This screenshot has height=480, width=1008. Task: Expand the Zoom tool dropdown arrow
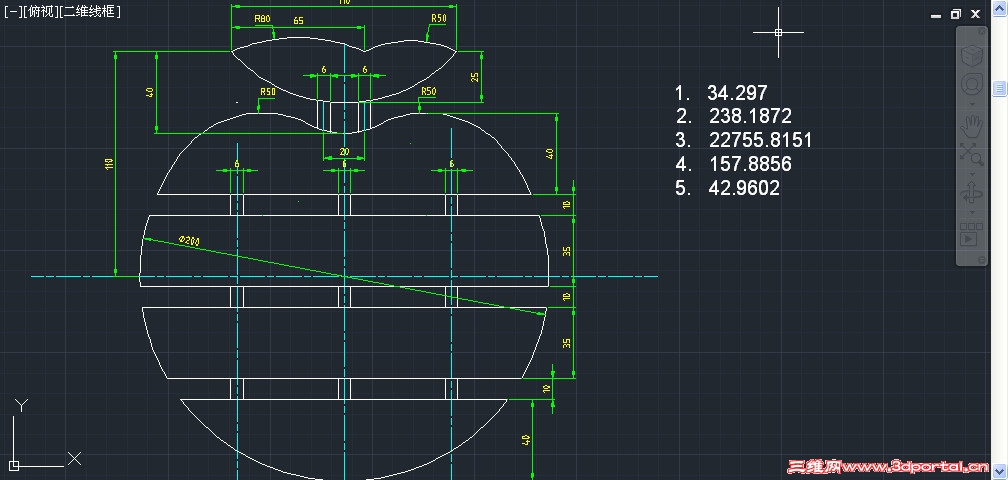[971, 173]
